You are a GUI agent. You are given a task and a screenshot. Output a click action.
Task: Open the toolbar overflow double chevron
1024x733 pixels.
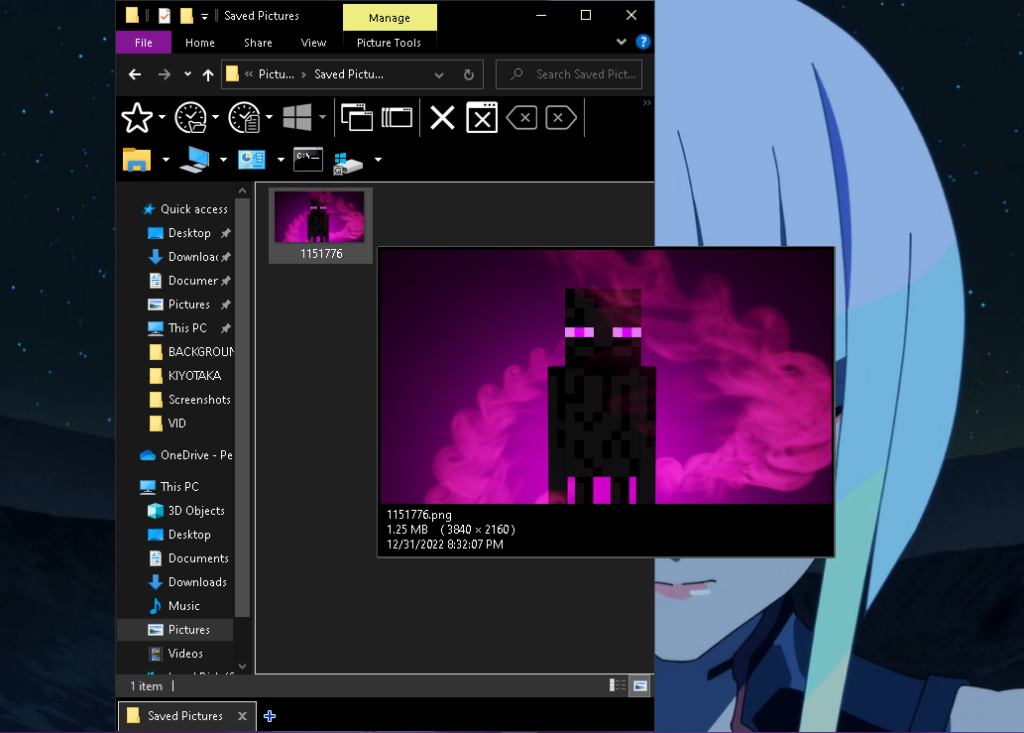tap(647, 103)
